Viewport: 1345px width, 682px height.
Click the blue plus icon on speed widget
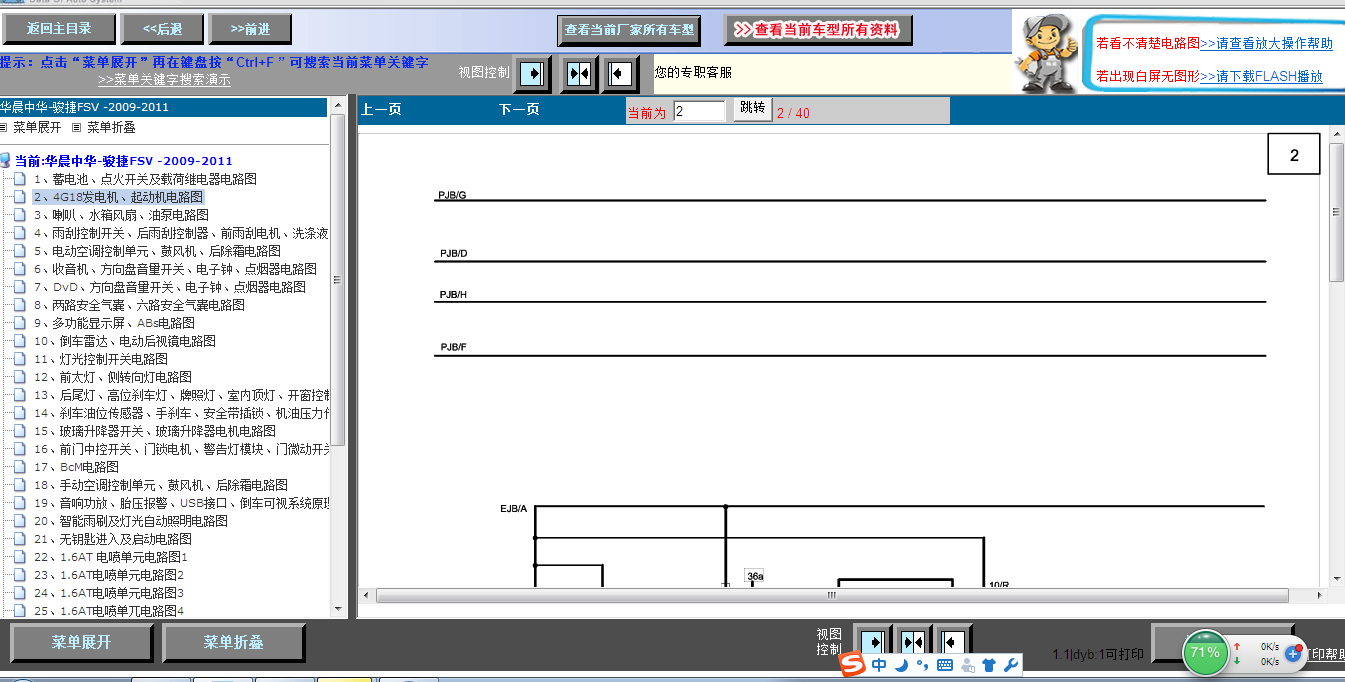(x=1292, y=653)
